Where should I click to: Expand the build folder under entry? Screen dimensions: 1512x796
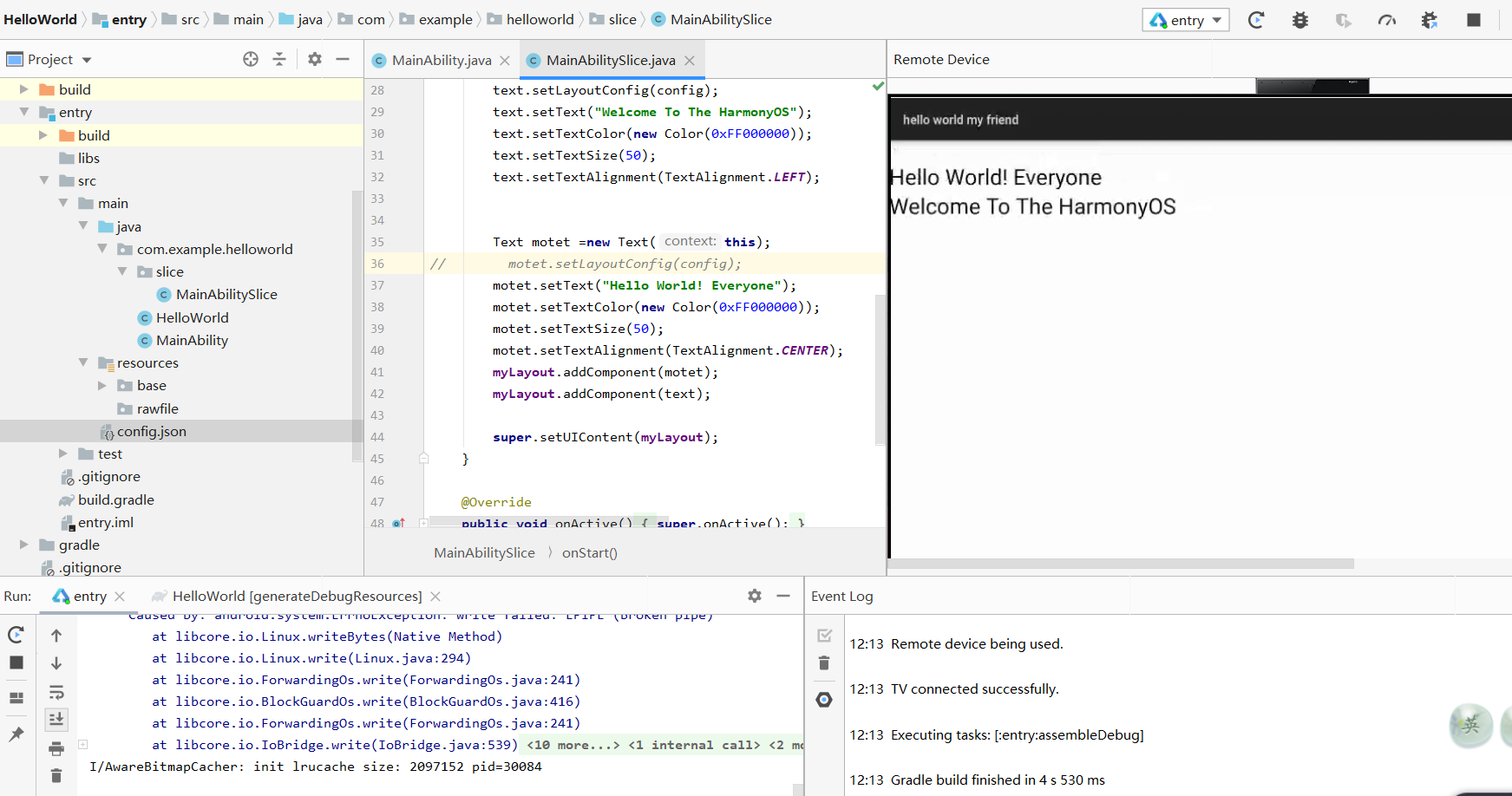click(x=43, y=135)
